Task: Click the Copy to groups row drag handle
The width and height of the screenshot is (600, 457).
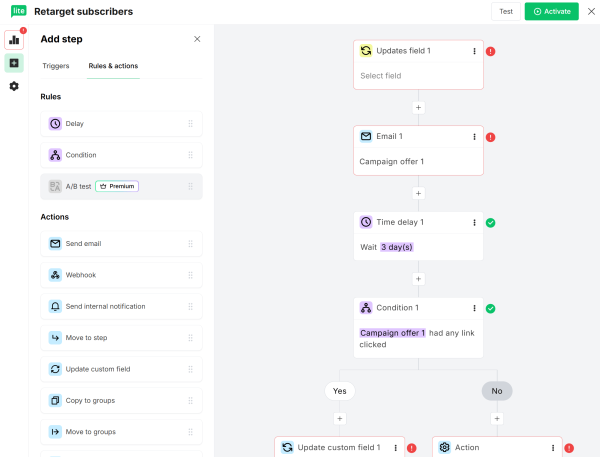Action: 191,401
